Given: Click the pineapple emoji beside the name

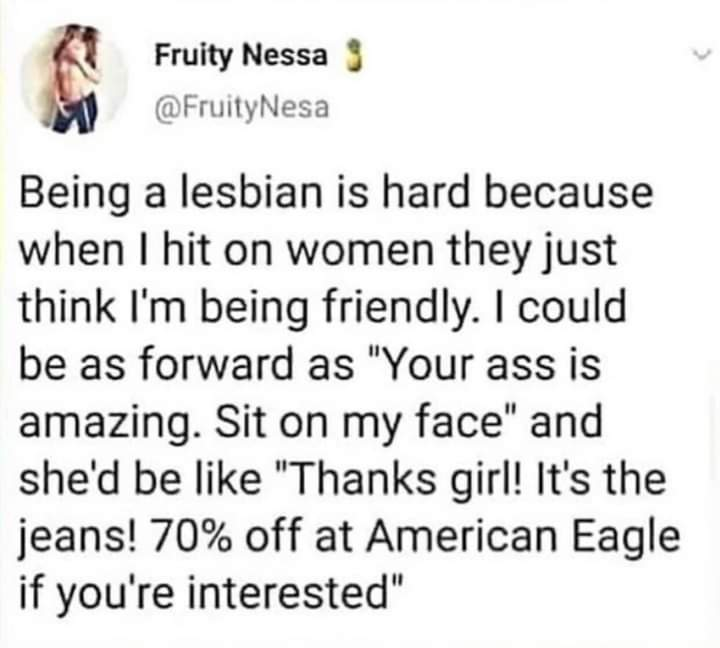Looking at the screenshot, I should [348, 56].
